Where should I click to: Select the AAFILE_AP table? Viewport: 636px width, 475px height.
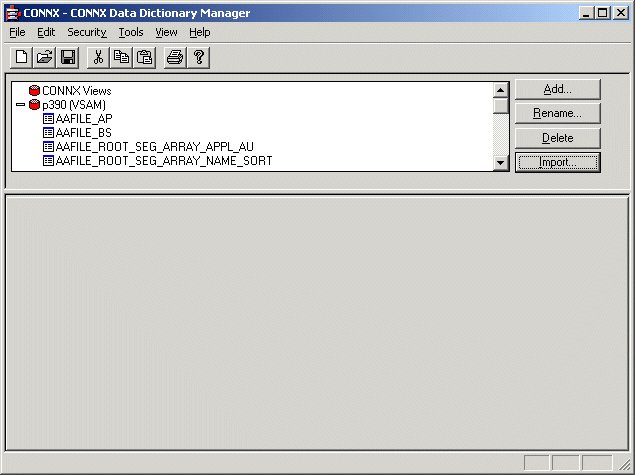pos(84,118)
